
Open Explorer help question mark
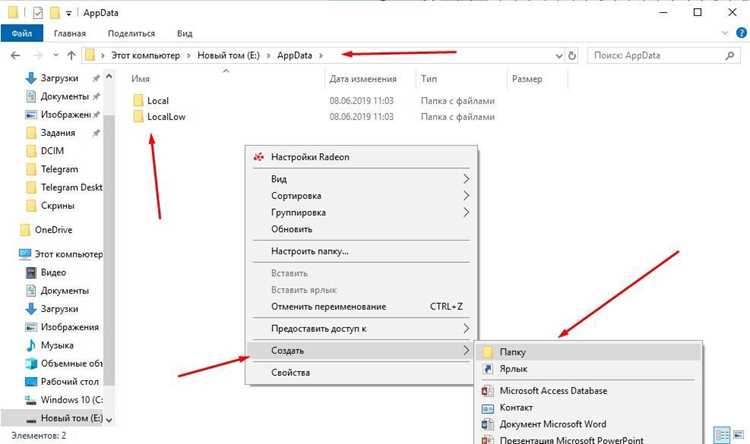click(x=741, y=33)
